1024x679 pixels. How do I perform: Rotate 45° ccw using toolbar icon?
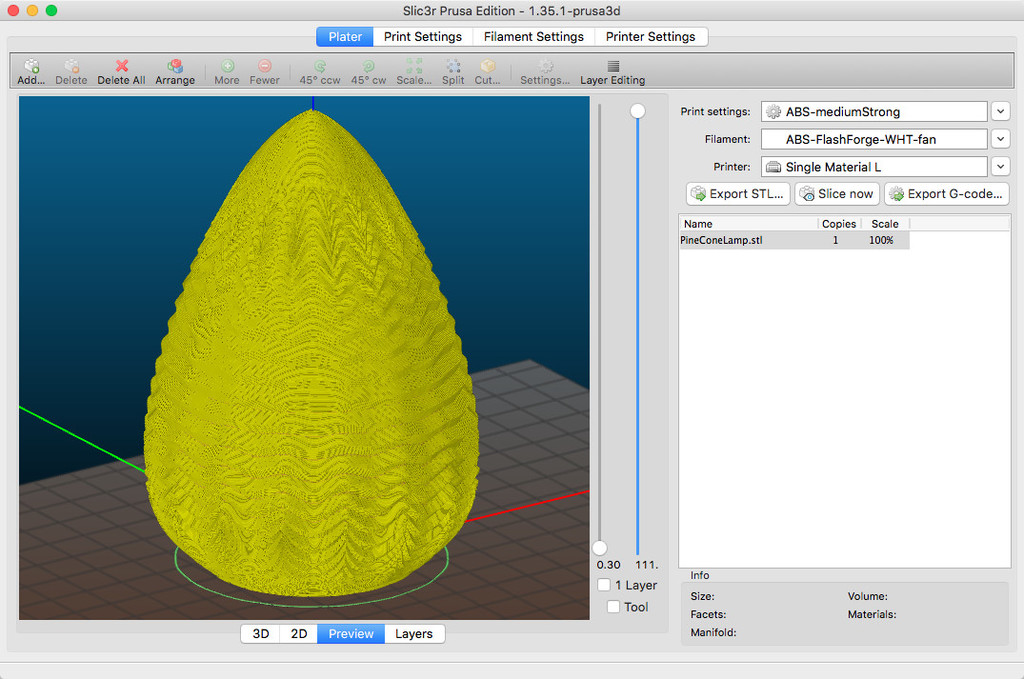coord(320,67)
